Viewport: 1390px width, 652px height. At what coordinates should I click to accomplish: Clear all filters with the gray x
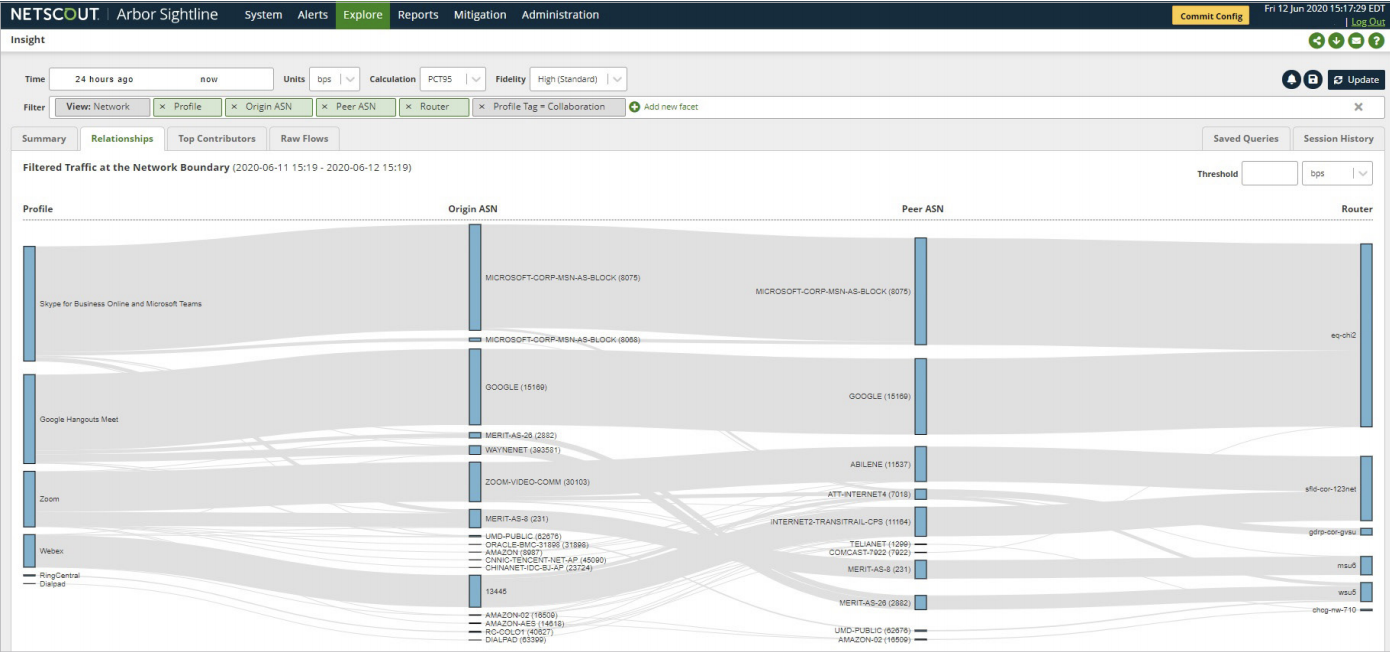tap(1358, 107)
